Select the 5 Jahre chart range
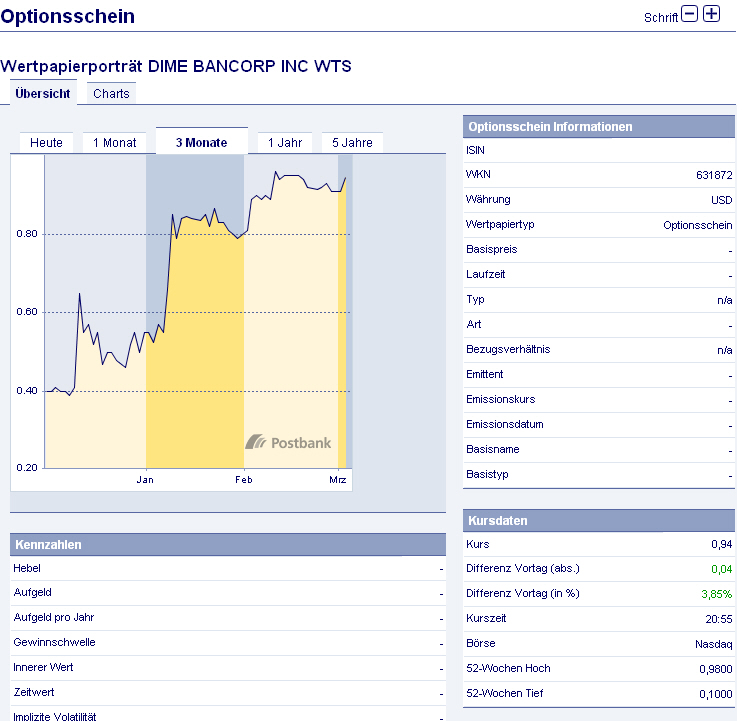742x721 pixels. [x=352, y=142]
